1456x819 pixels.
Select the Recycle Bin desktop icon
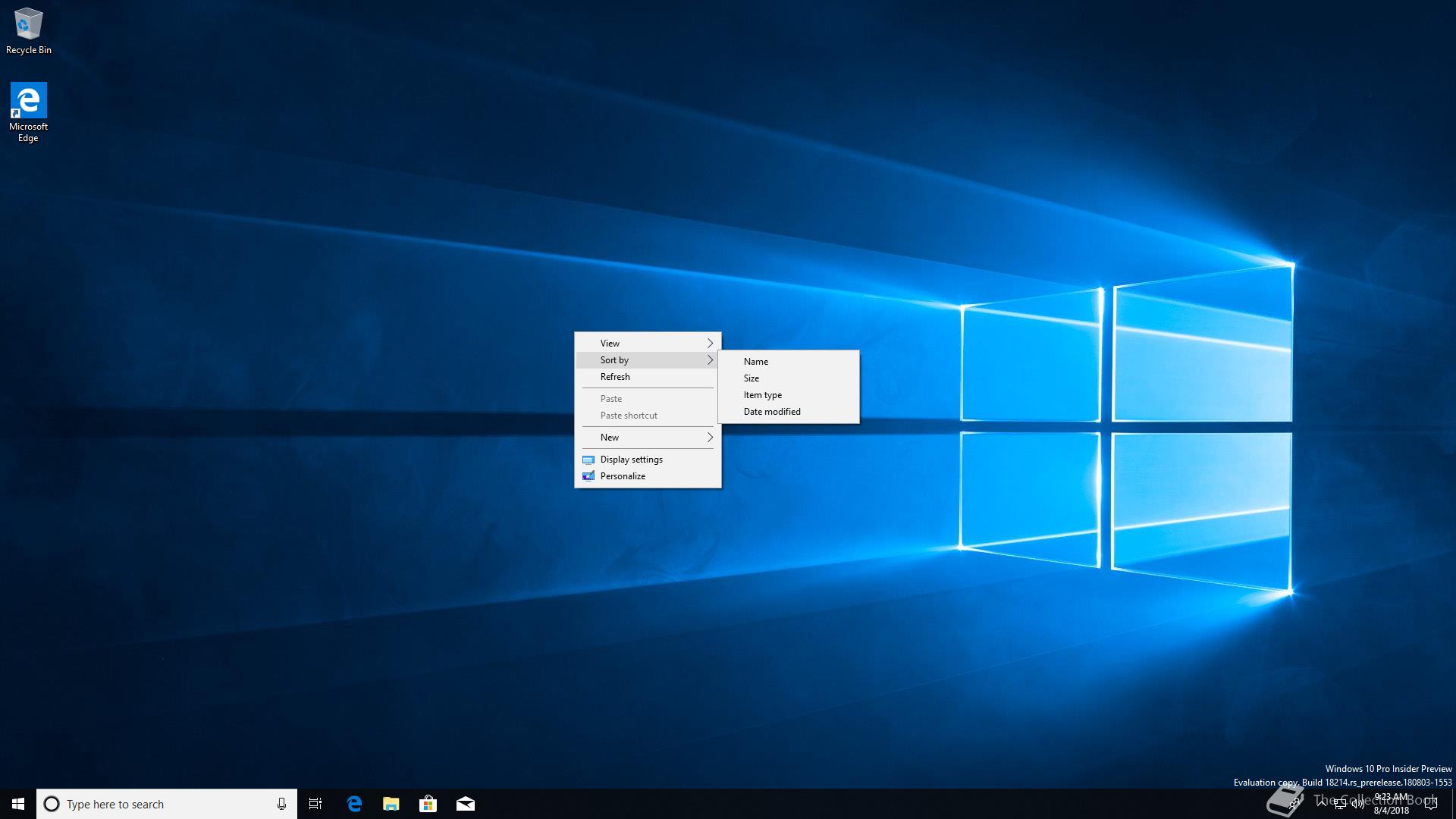click(x=29, y=31)
